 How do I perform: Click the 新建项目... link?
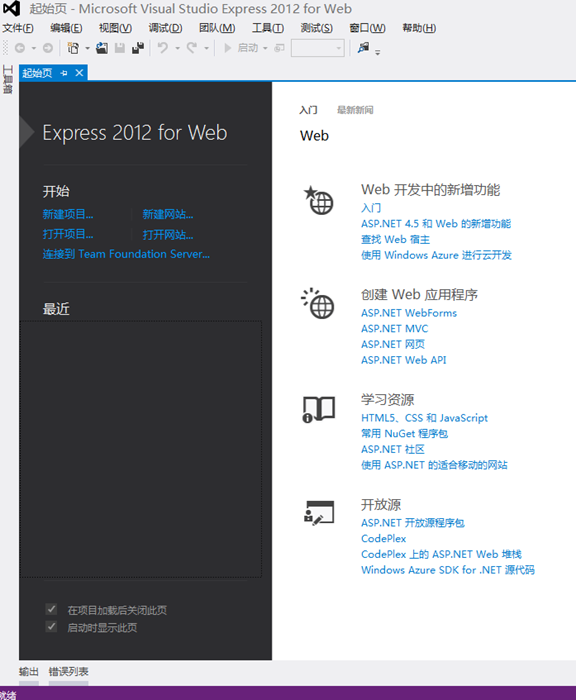(x=68, y=214)
